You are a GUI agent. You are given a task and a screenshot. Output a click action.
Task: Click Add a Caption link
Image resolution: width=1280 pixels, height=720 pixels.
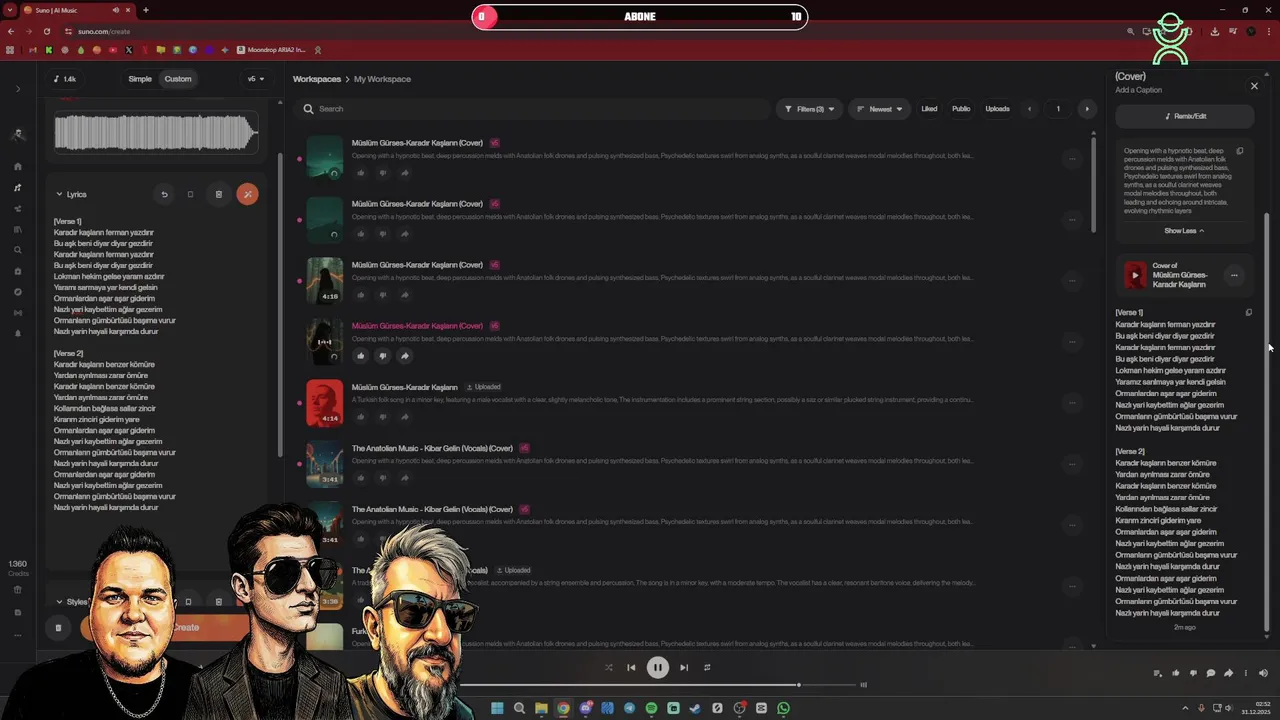(x=1138, y=90)
